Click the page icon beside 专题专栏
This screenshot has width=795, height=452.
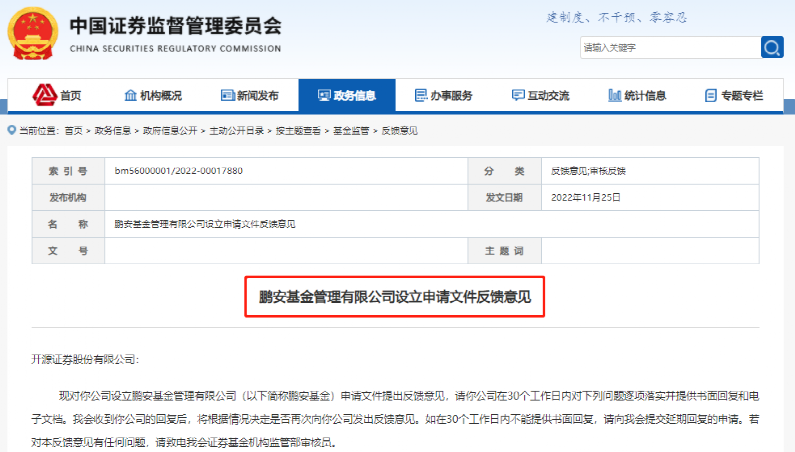pos(711,95)
